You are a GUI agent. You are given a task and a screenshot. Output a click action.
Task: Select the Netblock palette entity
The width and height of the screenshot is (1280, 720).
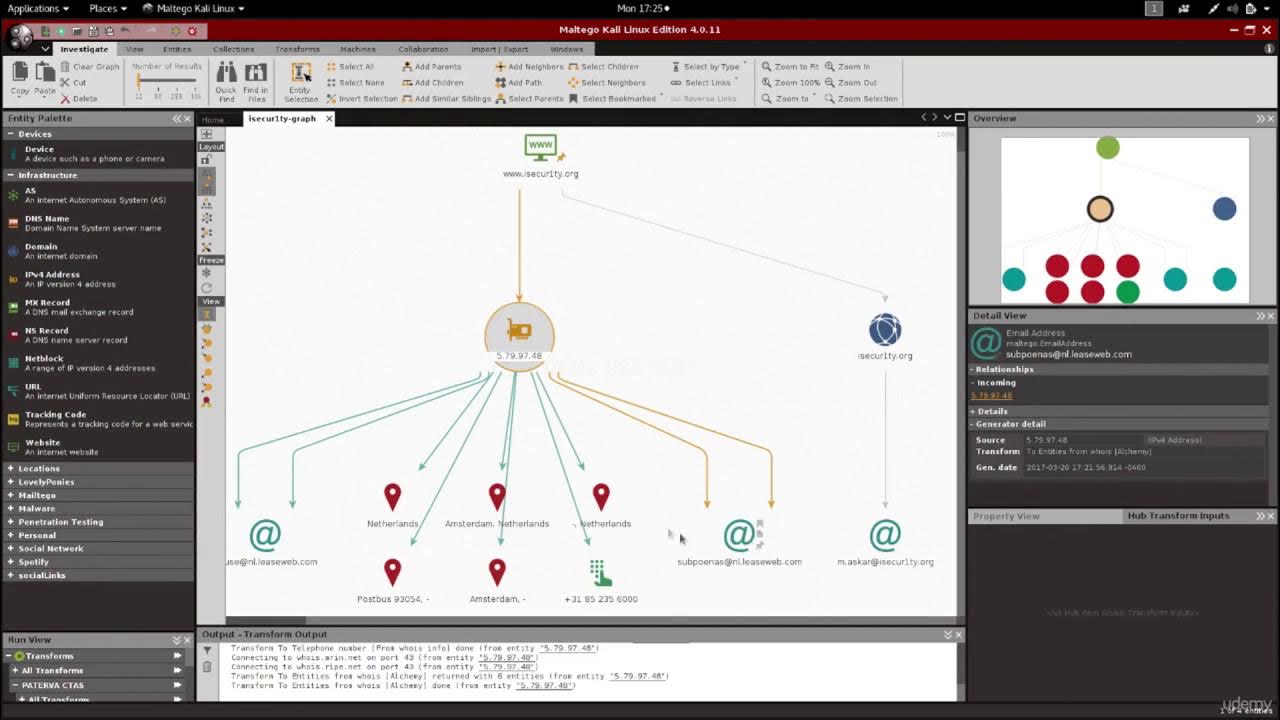click(98, 363)
